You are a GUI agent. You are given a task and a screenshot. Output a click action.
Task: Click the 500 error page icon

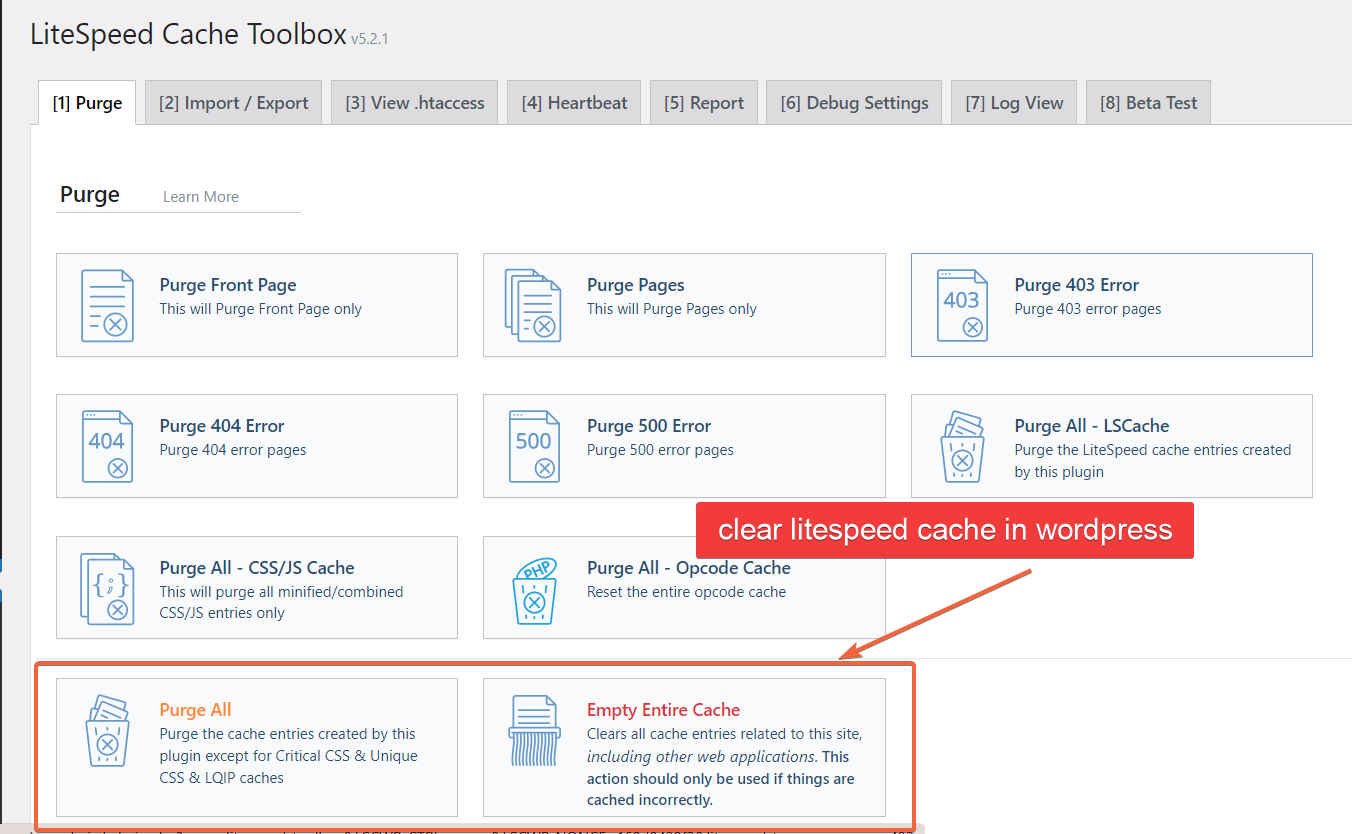pyautogui.click(x=533, y=446)
